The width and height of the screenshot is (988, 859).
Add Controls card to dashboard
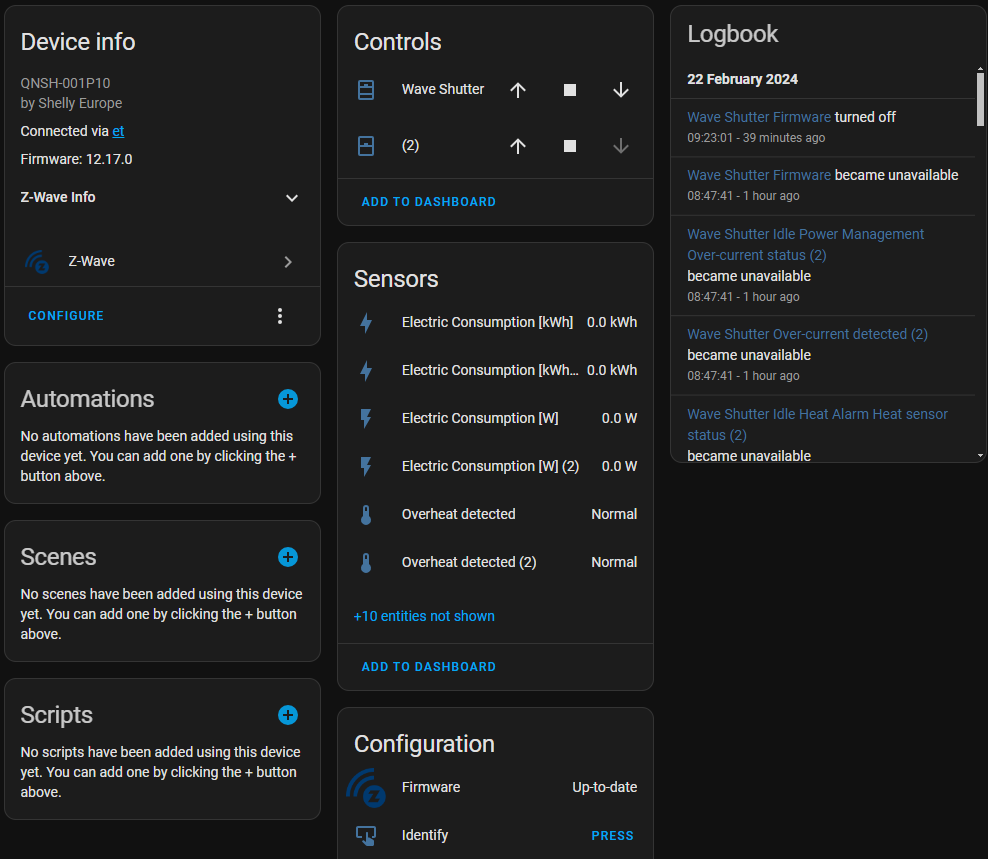pos(428,202)
